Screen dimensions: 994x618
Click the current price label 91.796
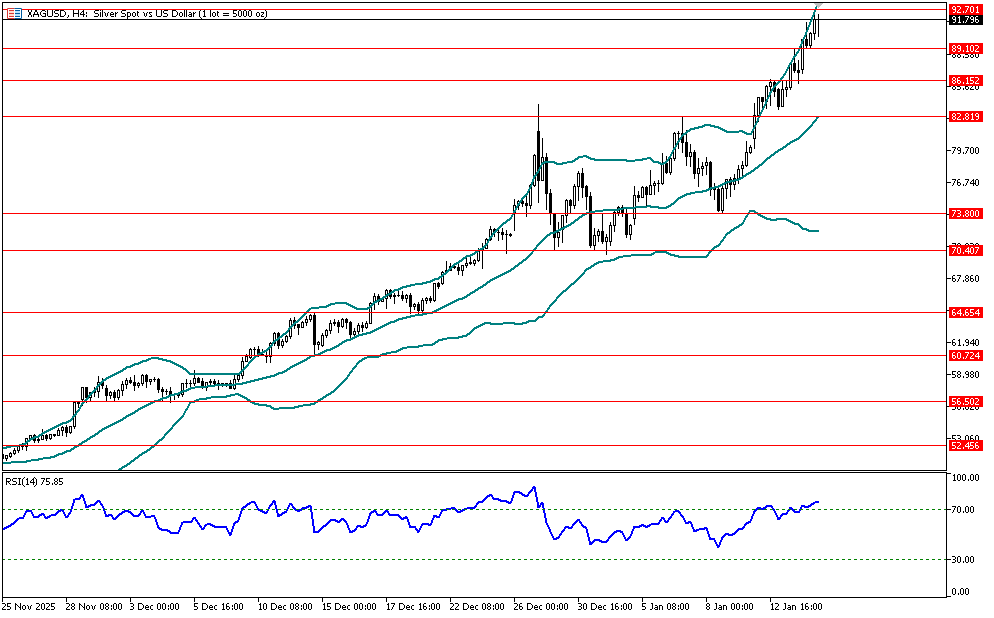[964, 20]
